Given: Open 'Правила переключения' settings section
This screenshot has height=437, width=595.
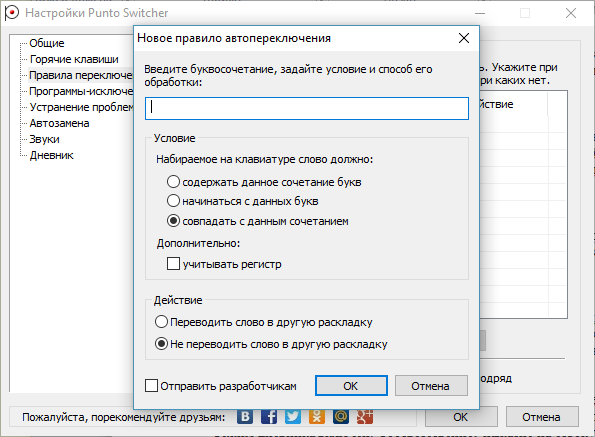Looking at the screenshot, I should coord(81,75).
